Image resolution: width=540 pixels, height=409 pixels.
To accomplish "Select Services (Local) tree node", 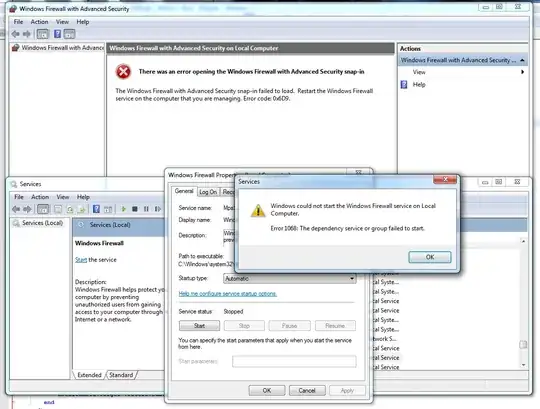I will 38,223.
